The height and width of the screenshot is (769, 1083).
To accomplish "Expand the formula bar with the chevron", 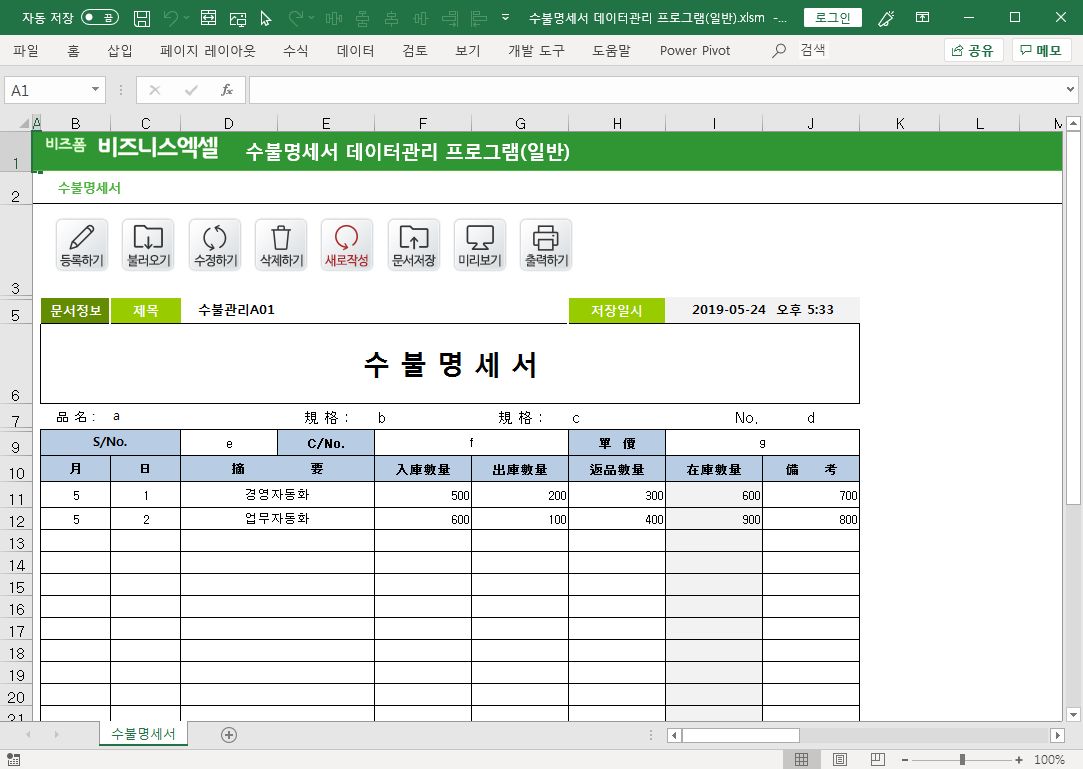I will click(1071, 90).
